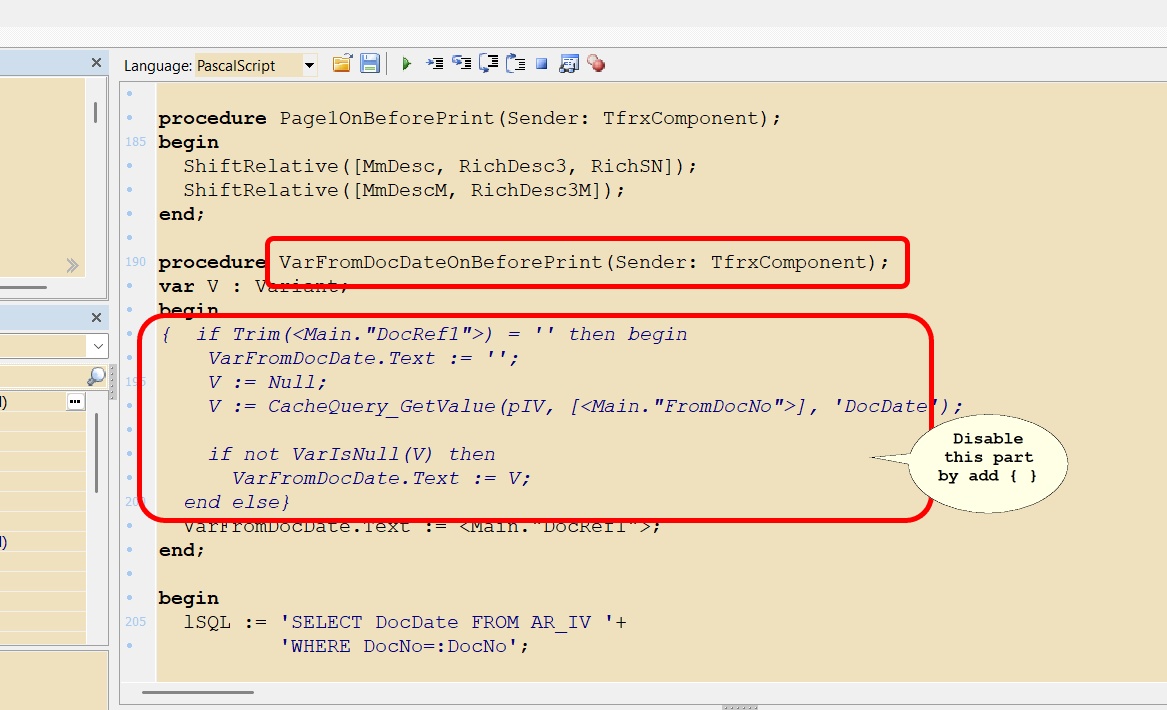Collapse the left panel with the double-arrow chevron
This screenshot has height=710, width=1167.
pyautogui.click(x=71, y=266)
